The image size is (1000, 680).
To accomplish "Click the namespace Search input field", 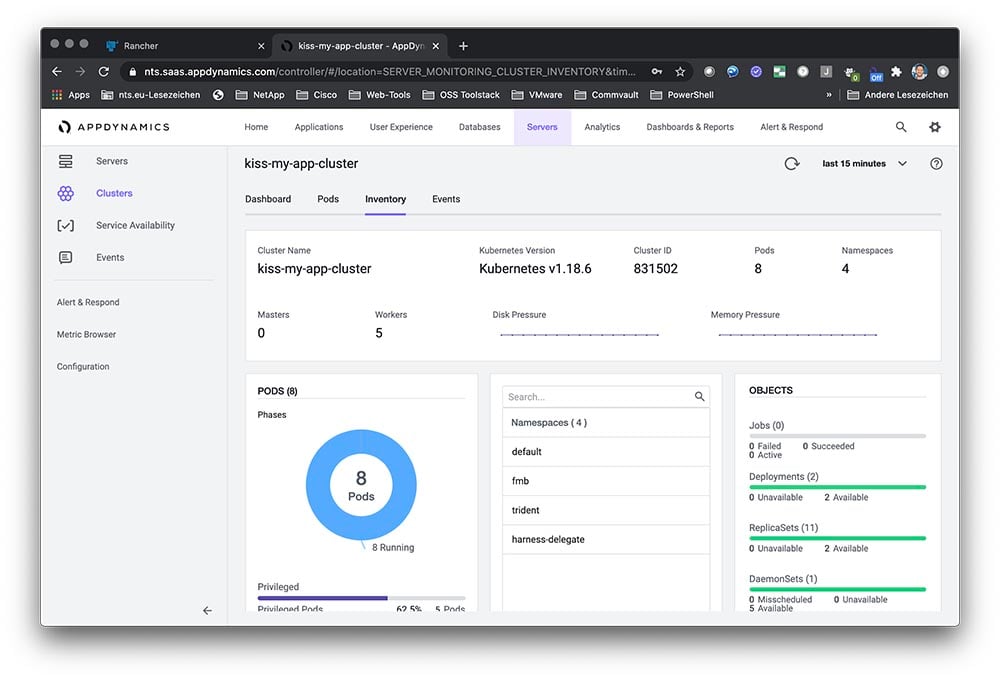I will pyautogui.click(x=597, y=397).
